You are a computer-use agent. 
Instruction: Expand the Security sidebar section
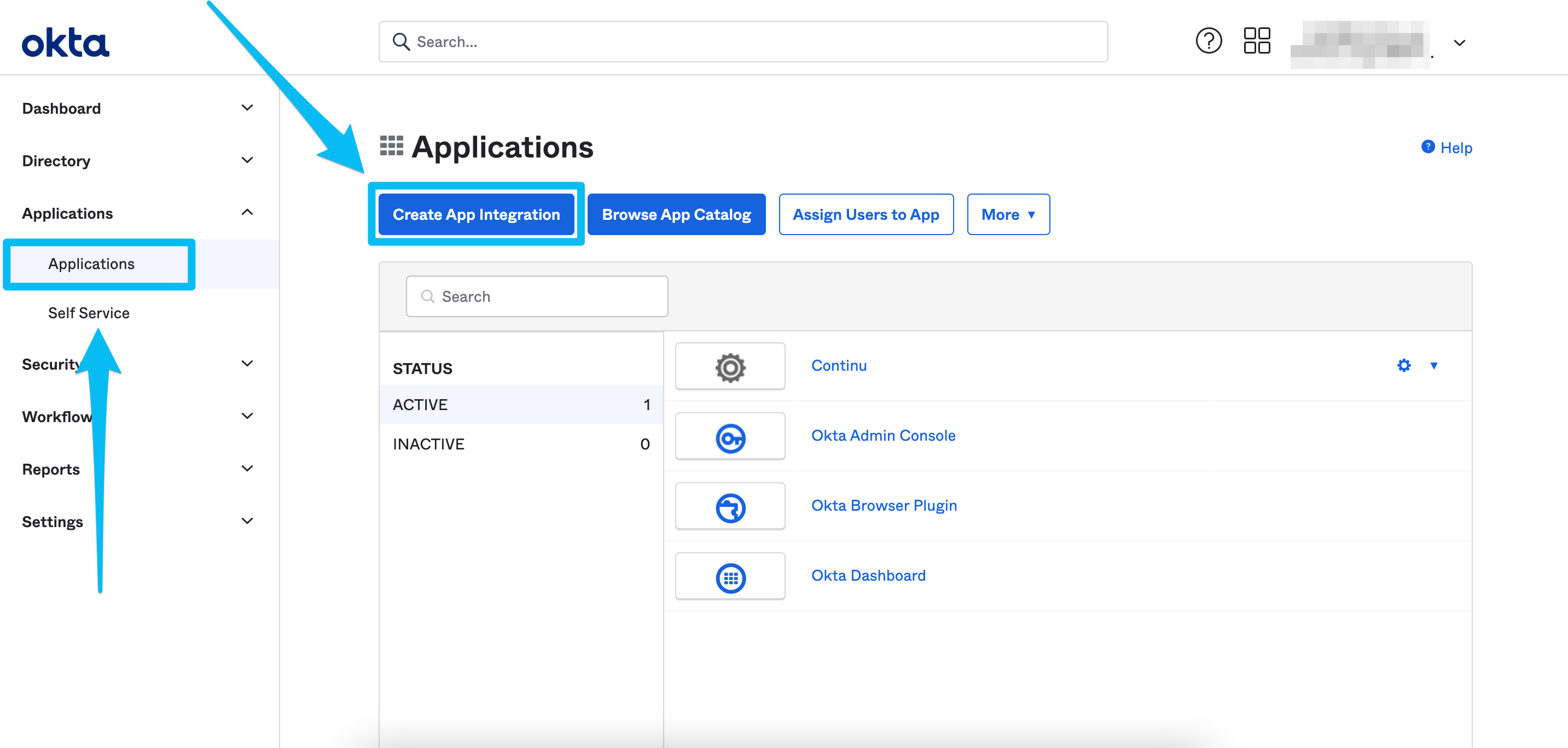click(x=247, y=364)
